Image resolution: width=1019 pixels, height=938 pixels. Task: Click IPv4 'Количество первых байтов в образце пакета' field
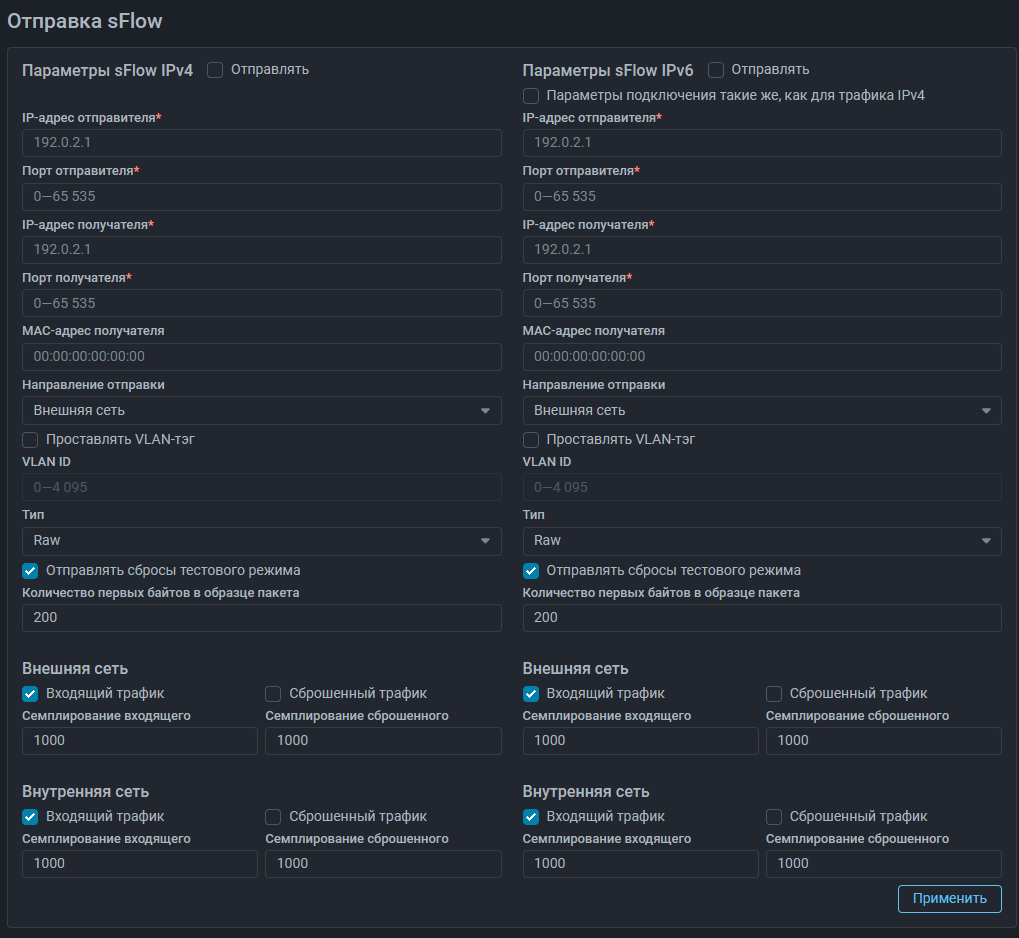click(x=261, y=618)
